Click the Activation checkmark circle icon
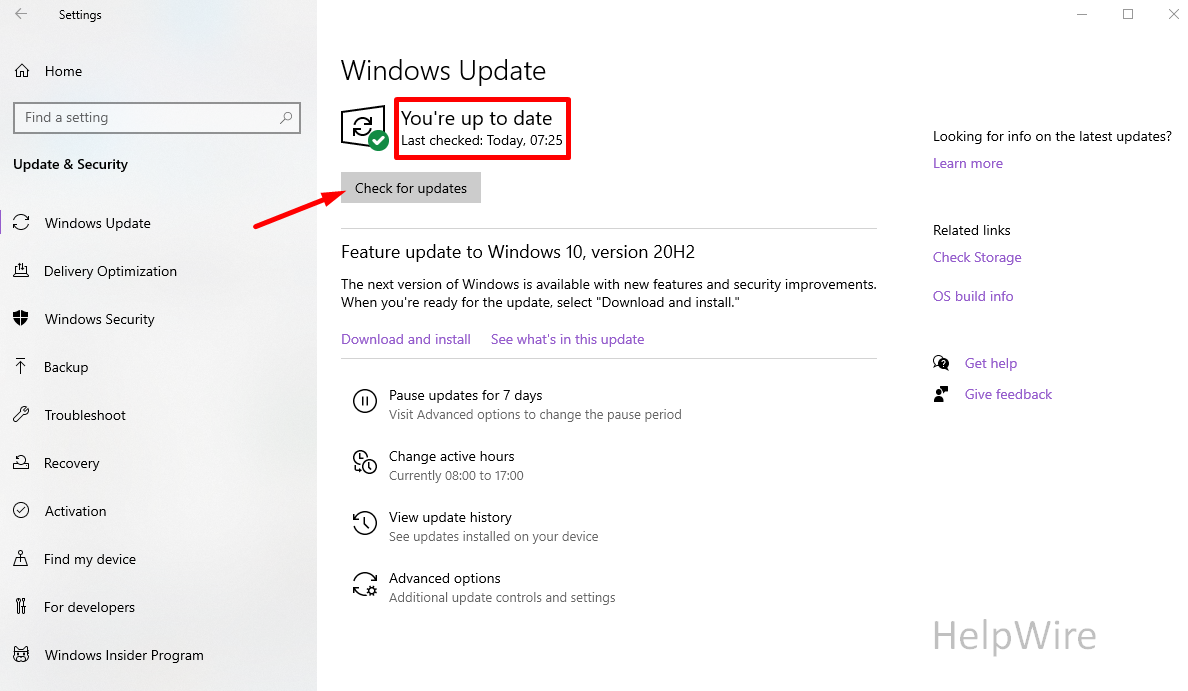This screenshot has width=1188, height=691. click(x=21, y=510)
